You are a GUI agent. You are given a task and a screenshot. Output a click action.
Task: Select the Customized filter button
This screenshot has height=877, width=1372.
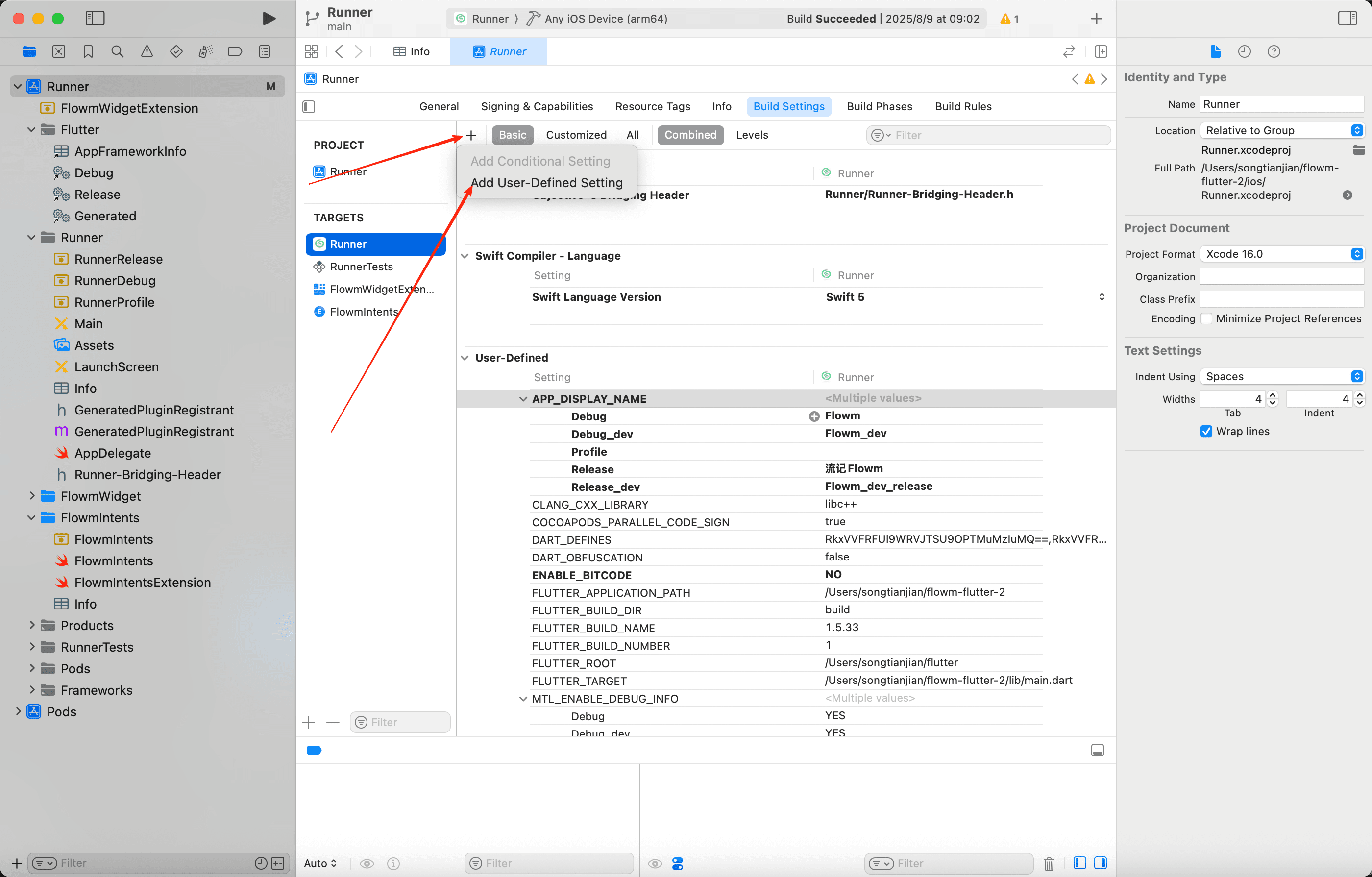tap(576, 135)
